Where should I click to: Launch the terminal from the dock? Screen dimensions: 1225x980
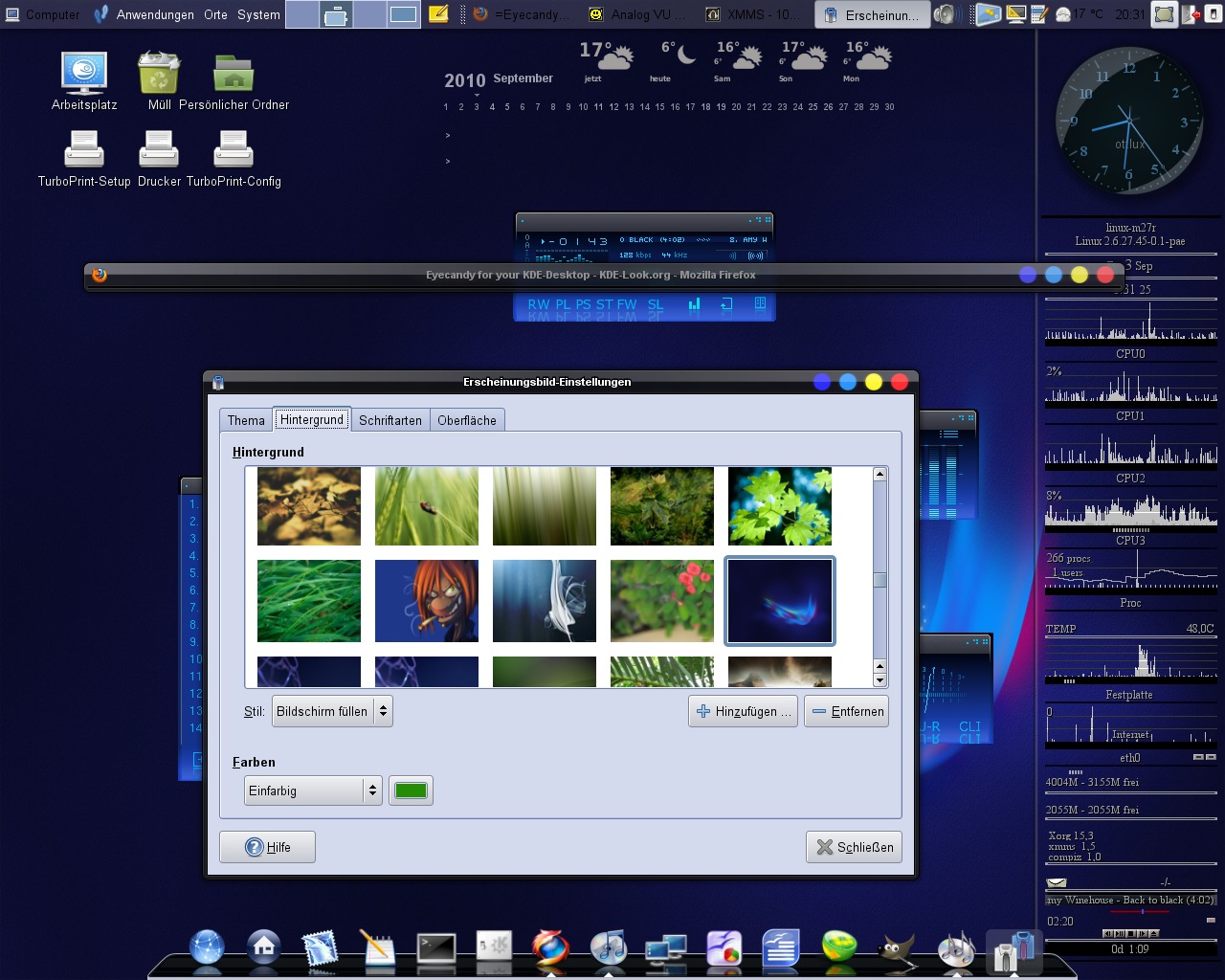pyautogui.click(x=436, y=947)
